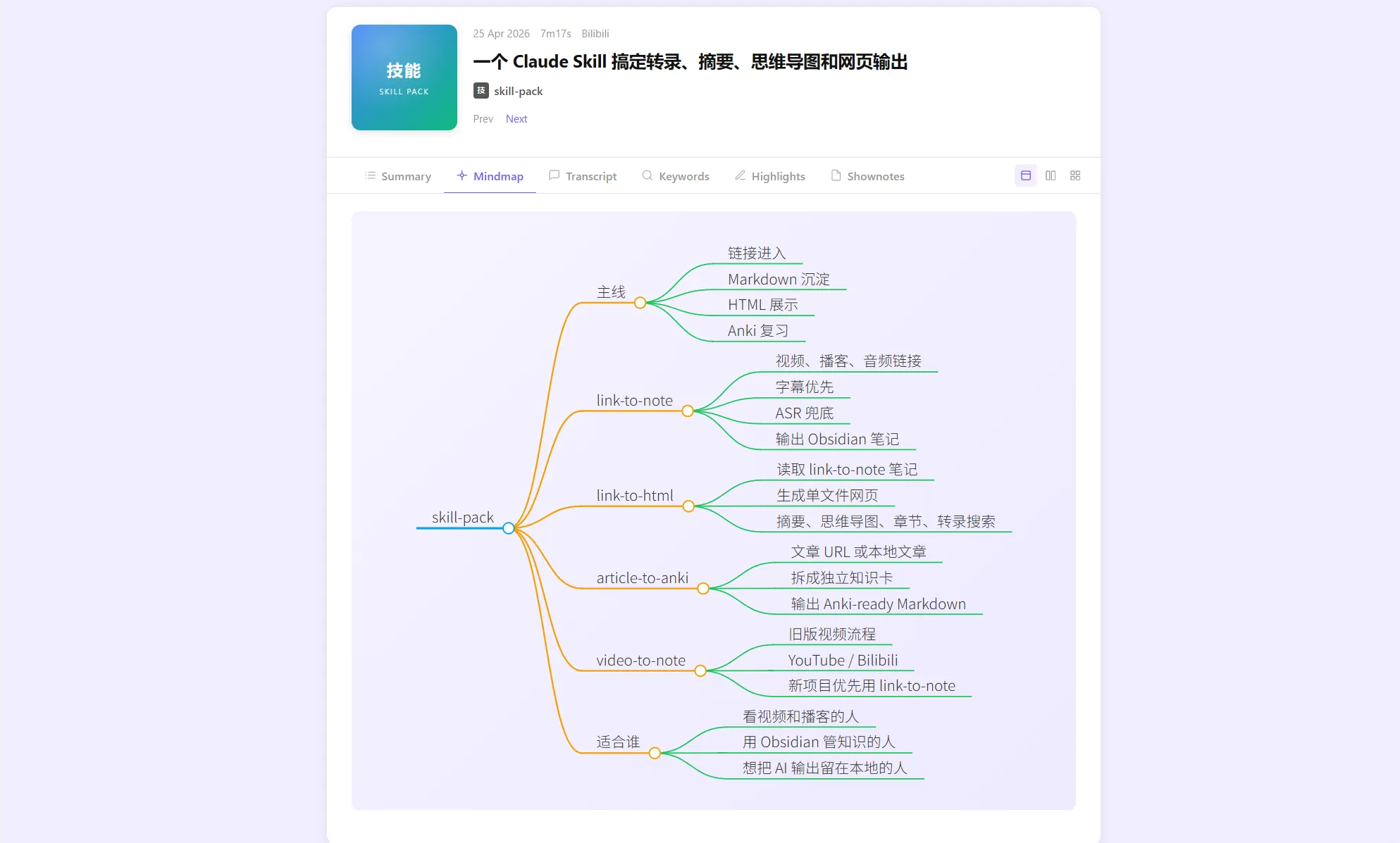Select the 主线 branch label

click(x=611, y=292)
